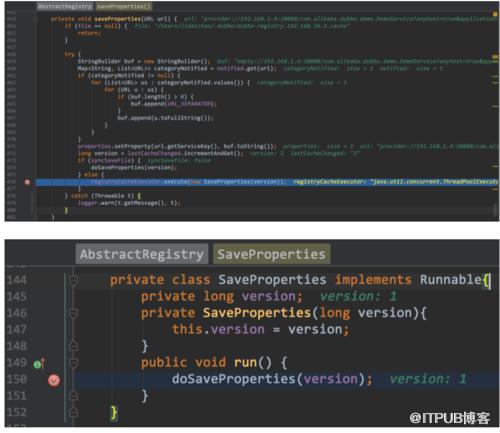Click the 'private long version;' field declaration
Viewport: 500px width, 433px height.
point(221,296)
